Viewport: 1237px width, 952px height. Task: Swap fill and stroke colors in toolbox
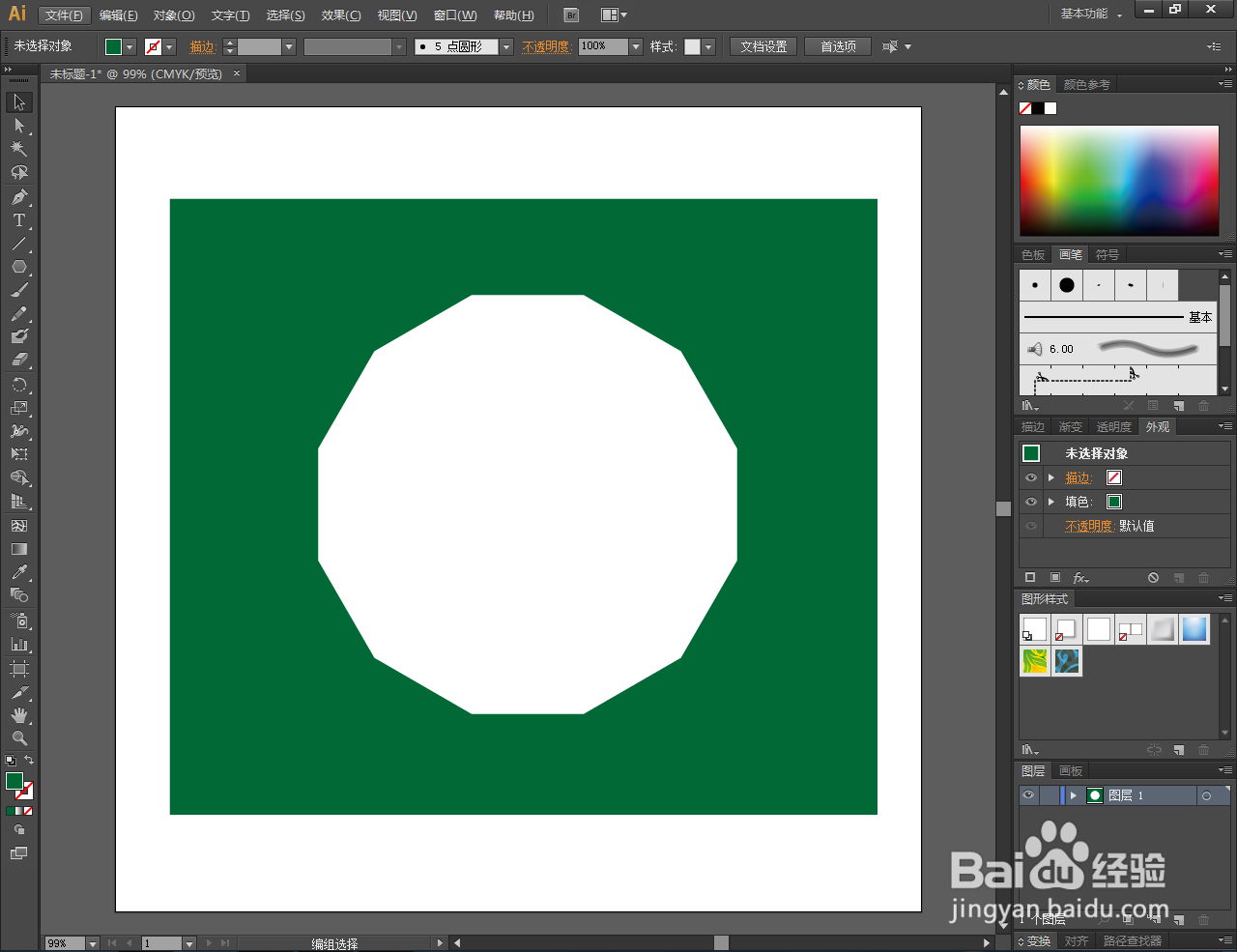point(29,761)
